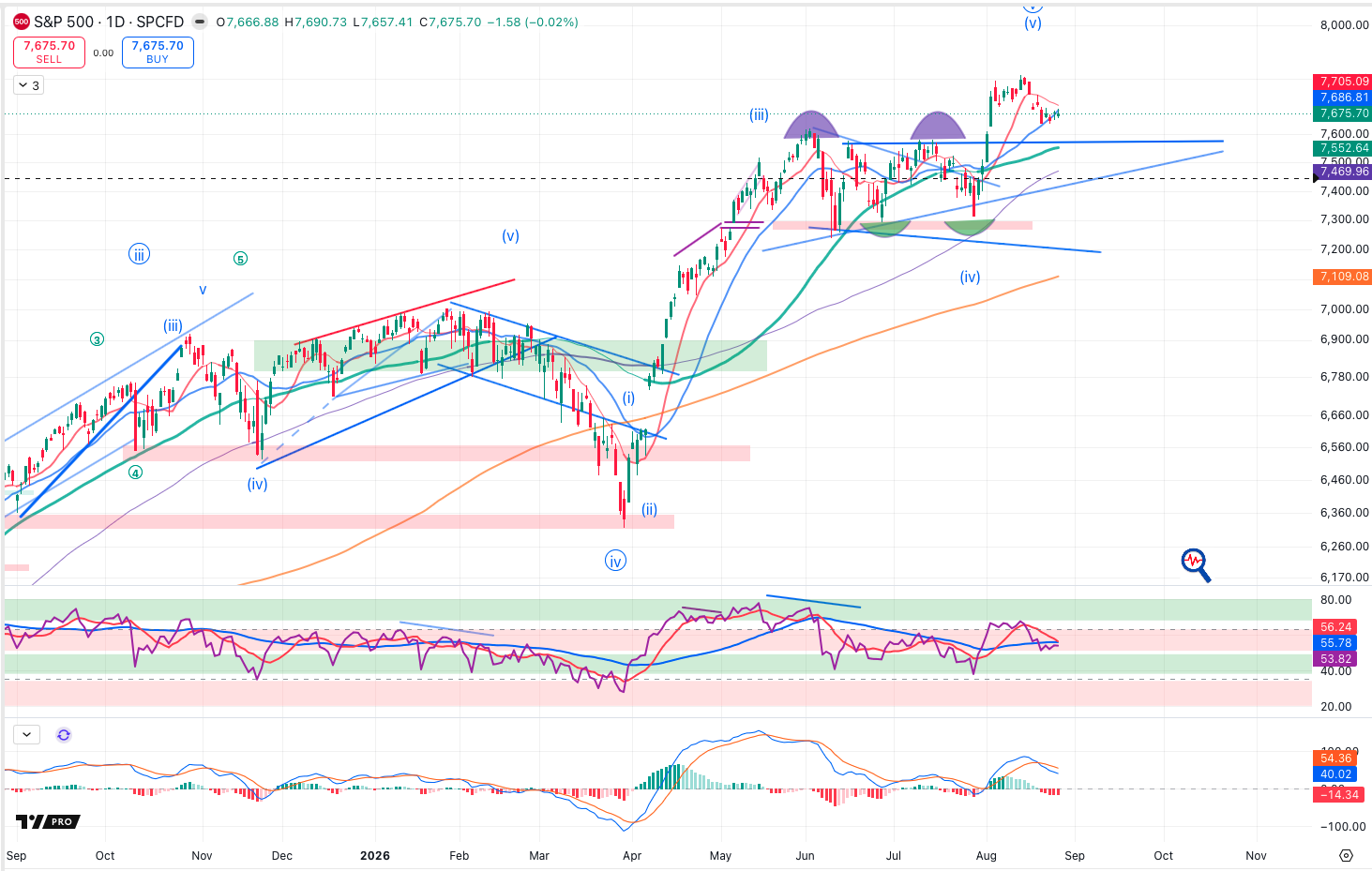Expand the MACD pane legend chevron
The image size is (1372, 871).
26,735
